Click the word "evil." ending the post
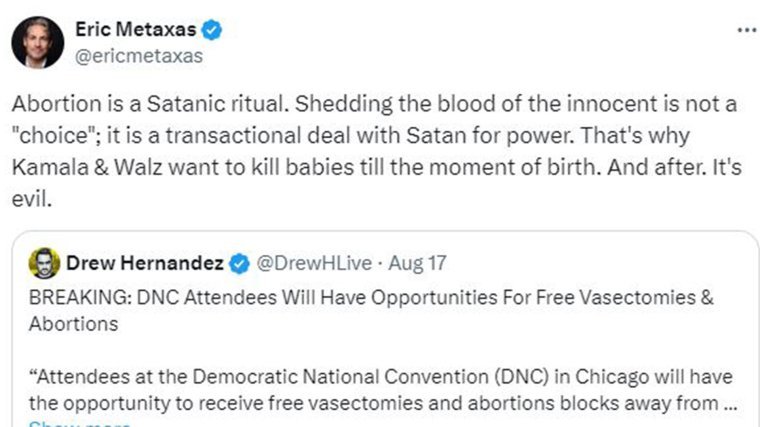Image resolution: width=760 pixels, height=427 pixels. click(35, 192)
